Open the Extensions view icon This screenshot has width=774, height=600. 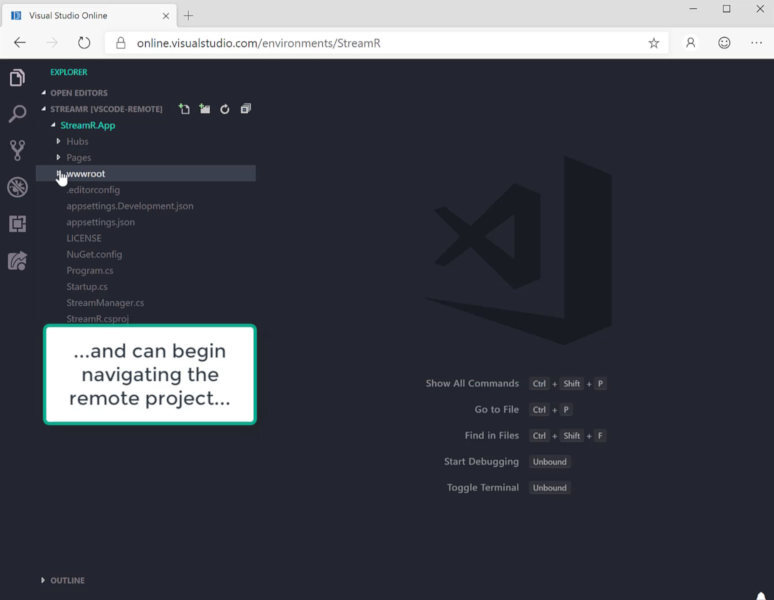click(x=17, y=224)
